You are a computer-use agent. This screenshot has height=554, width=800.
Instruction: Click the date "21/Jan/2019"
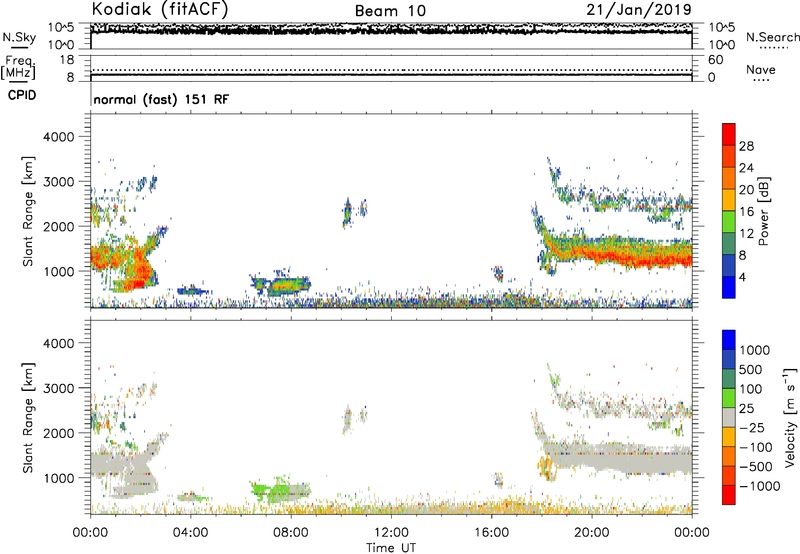tap(639, 9)
